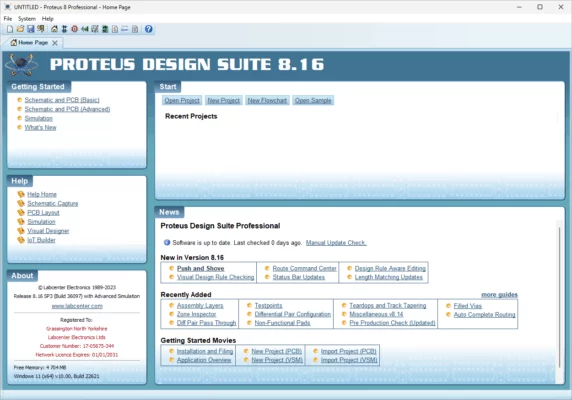Screen dimensions: 572x400
Task: Open the What's New link
Action: click(40, 127)
